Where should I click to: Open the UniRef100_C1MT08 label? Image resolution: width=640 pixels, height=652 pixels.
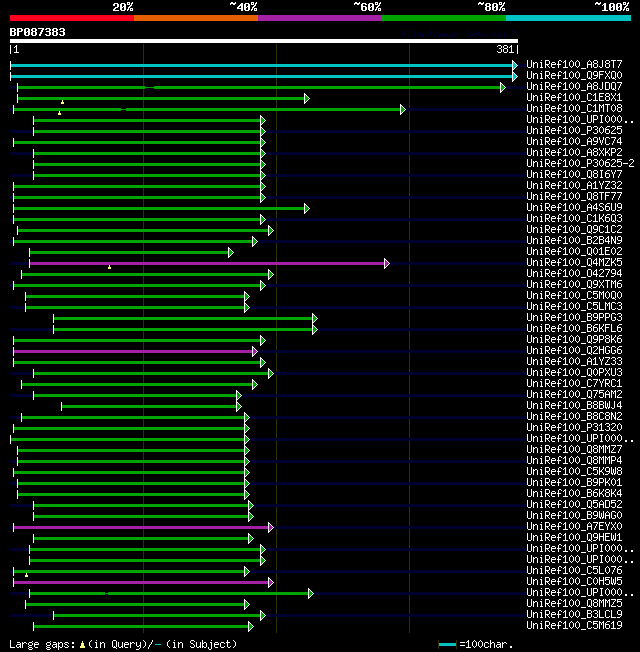point(574,108)
